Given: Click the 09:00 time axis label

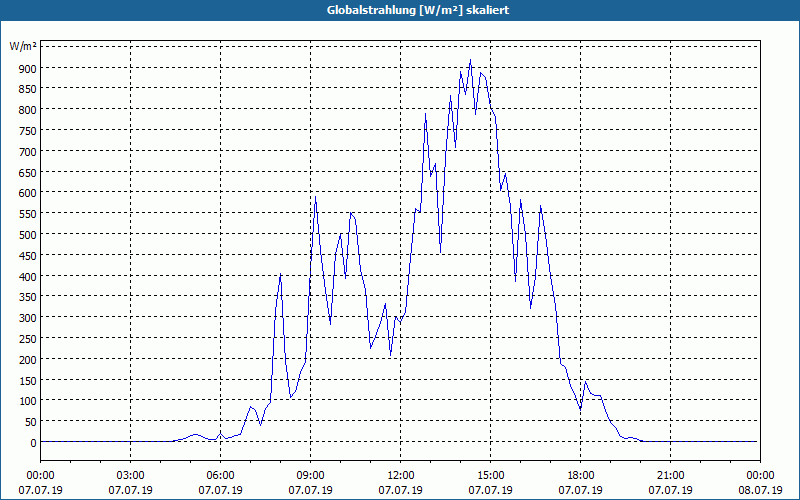Looking at the screenshot, I should [310, 476].
